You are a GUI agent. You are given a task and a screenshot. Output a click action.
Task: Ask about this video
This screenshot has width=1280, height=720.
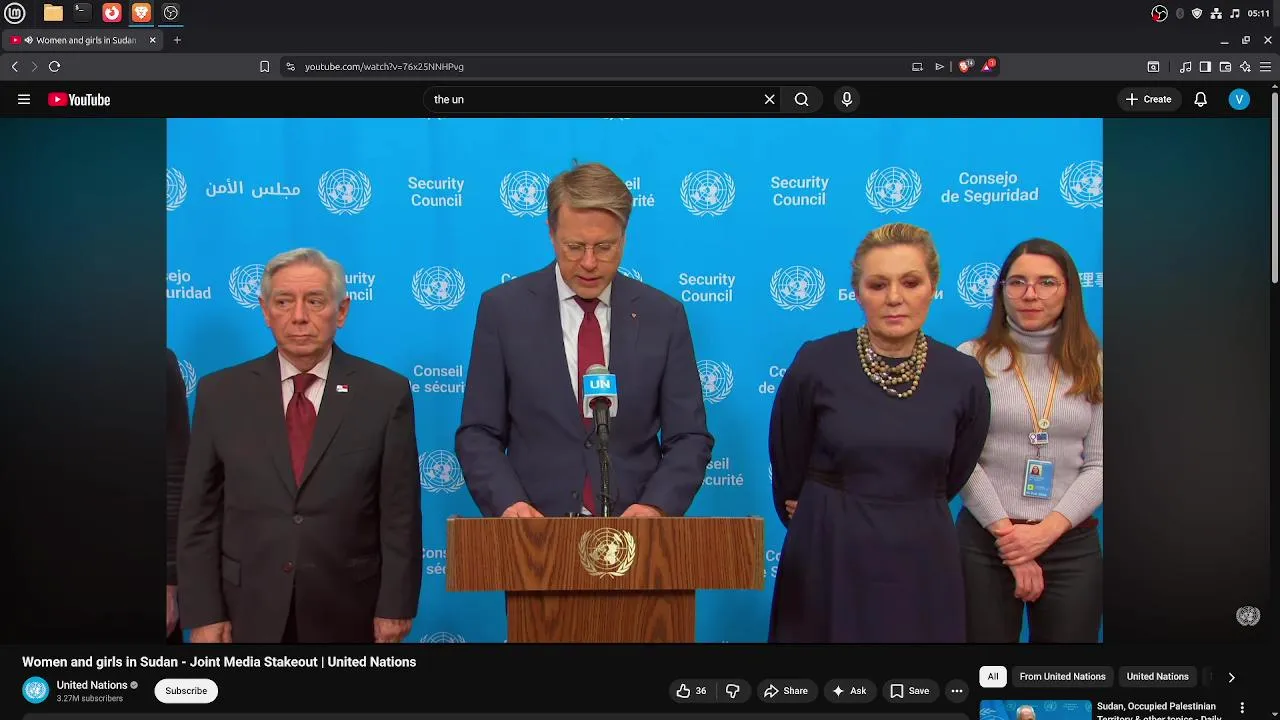coord(848,691)
